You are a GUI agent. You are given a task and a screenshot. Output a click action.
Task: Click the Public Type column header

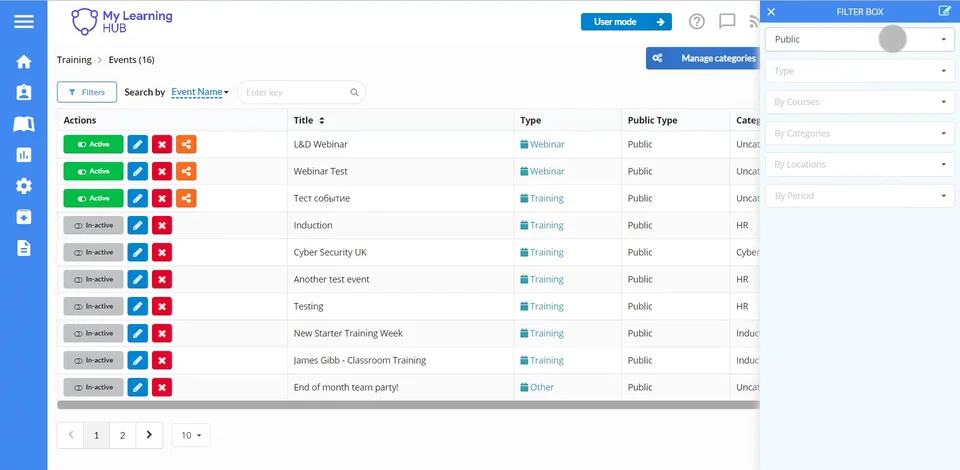[653, 121]
